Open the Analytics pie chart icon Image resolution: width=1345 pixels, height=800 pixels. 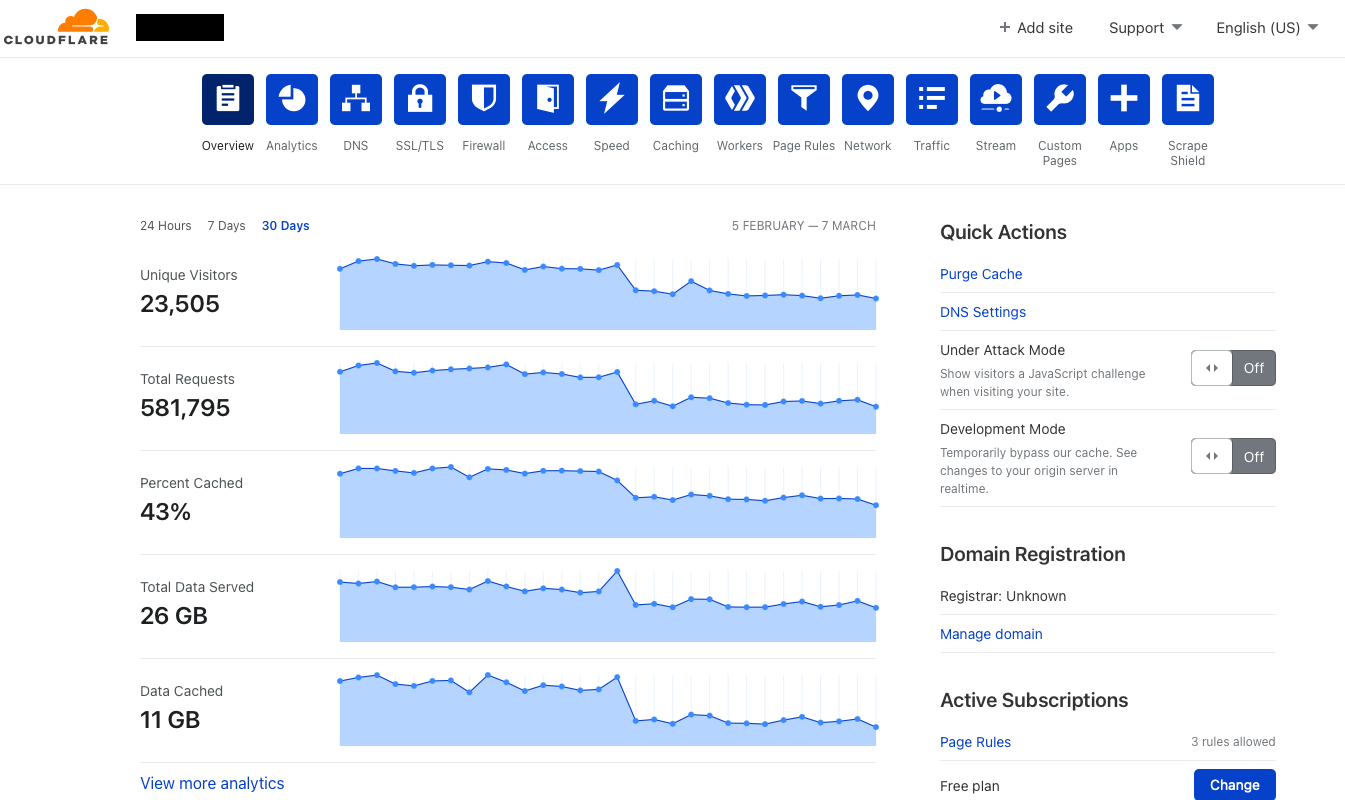point(292,99)
